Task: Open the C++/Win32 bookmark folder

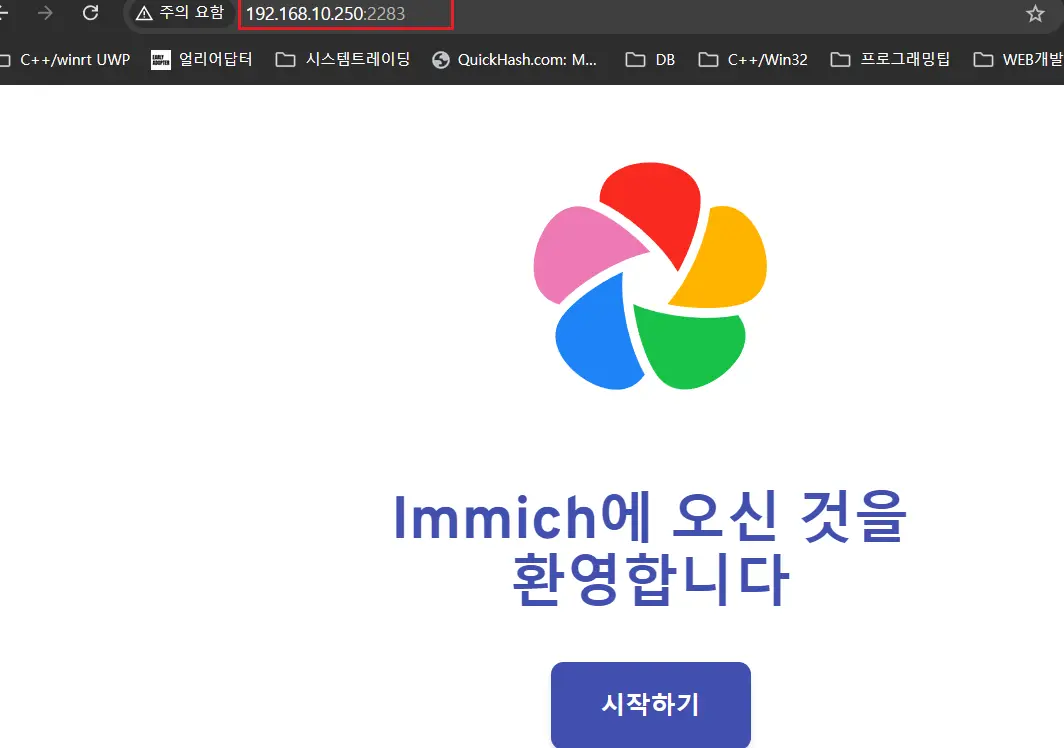Action: coord(753,60)
